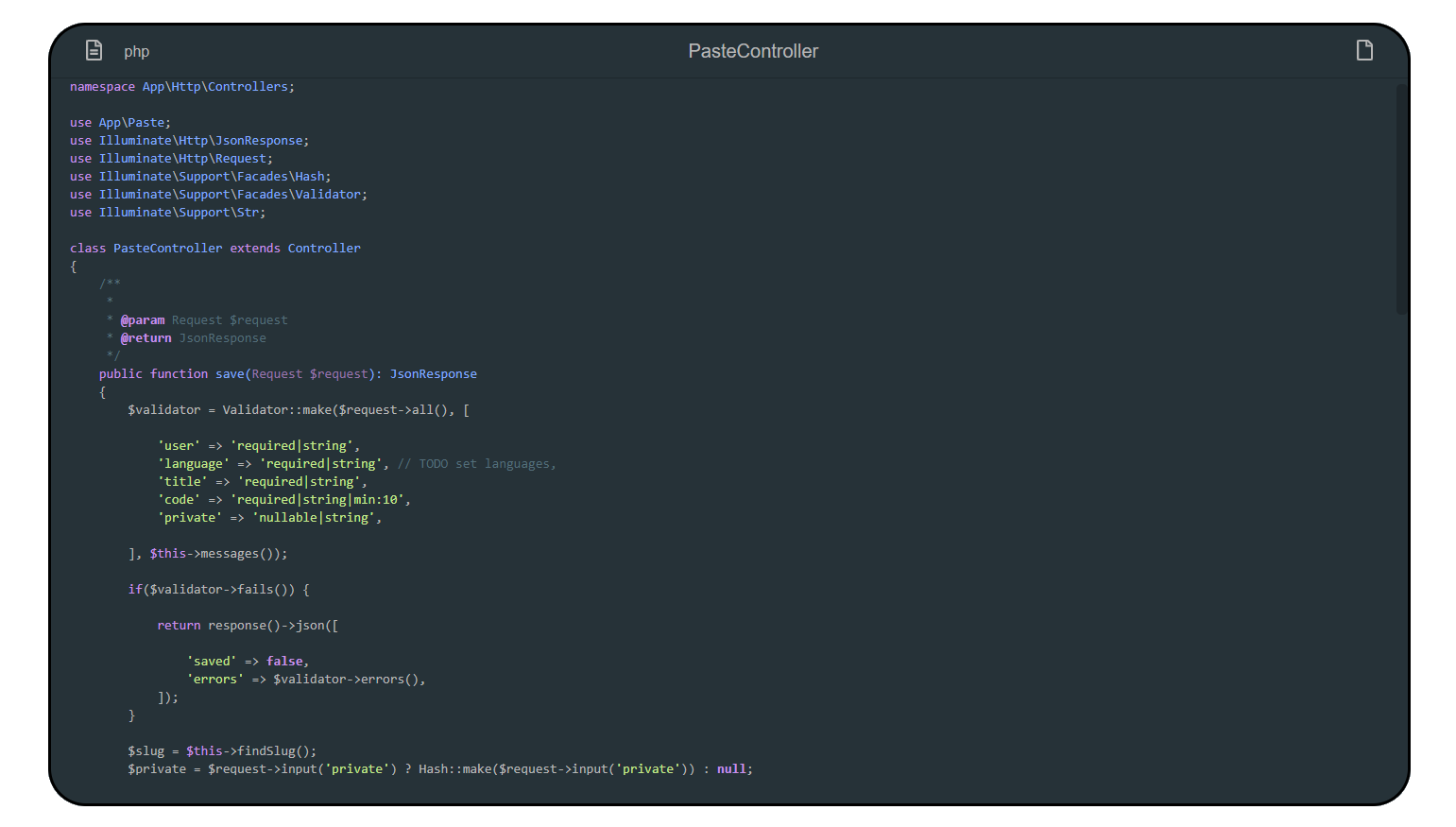Click the $private = $request->input line
Viewport: 1456px width, 827px height.
click(440, 769)
